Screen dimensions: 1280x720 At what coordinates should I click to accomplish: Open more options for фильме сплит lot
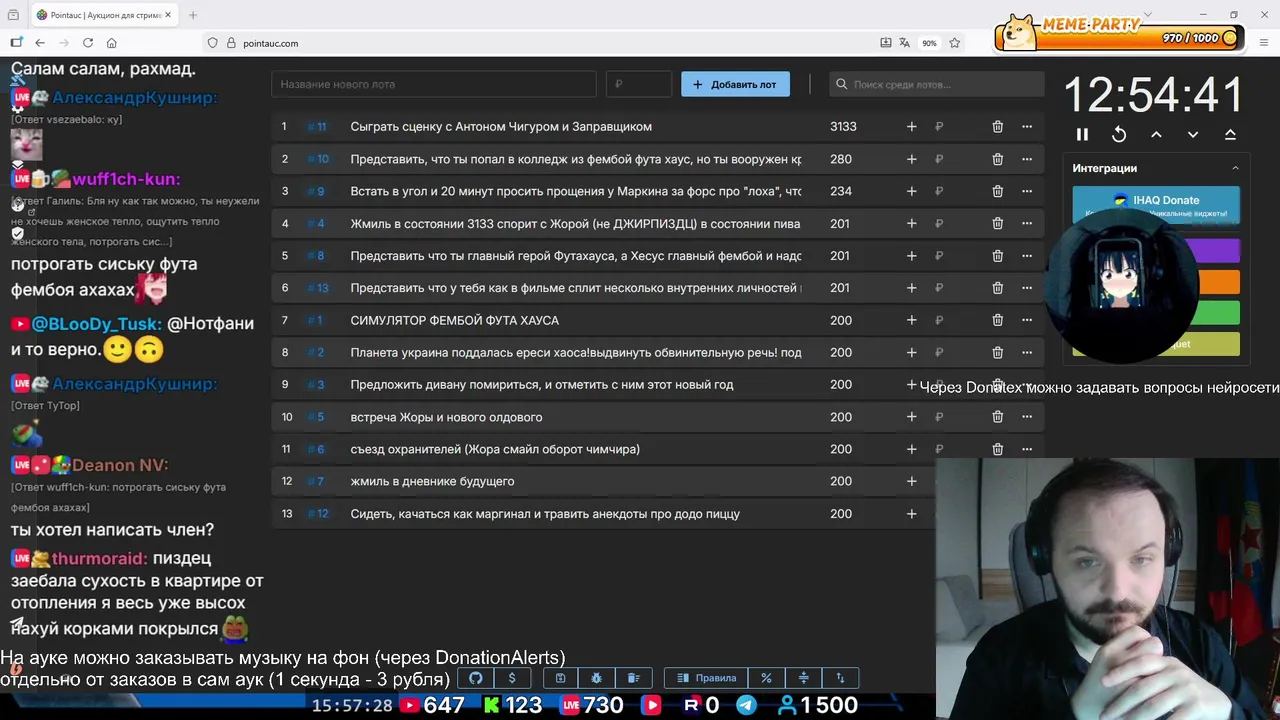pos(1026,288)
